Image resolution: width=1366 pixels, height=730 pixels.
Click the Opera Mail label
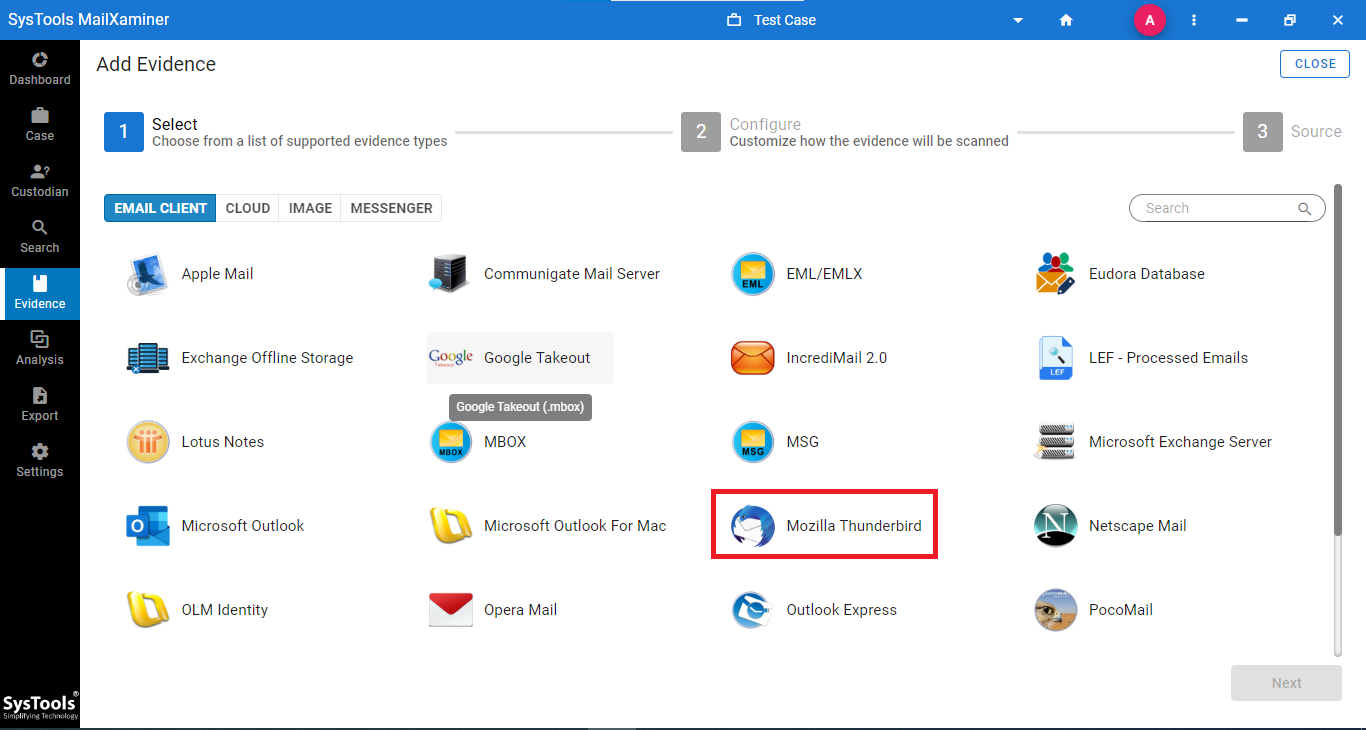click(x=520, y=610)
